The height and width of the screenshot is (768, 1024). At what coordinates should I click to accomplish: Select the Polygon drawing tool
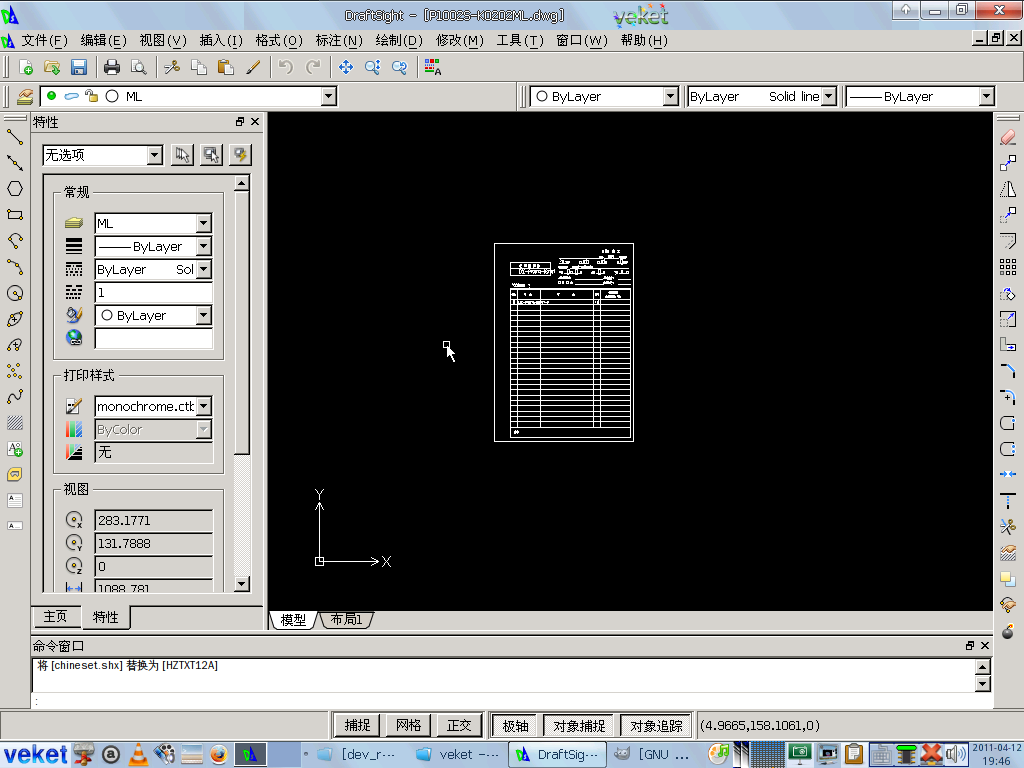click(x=15, y=189)
